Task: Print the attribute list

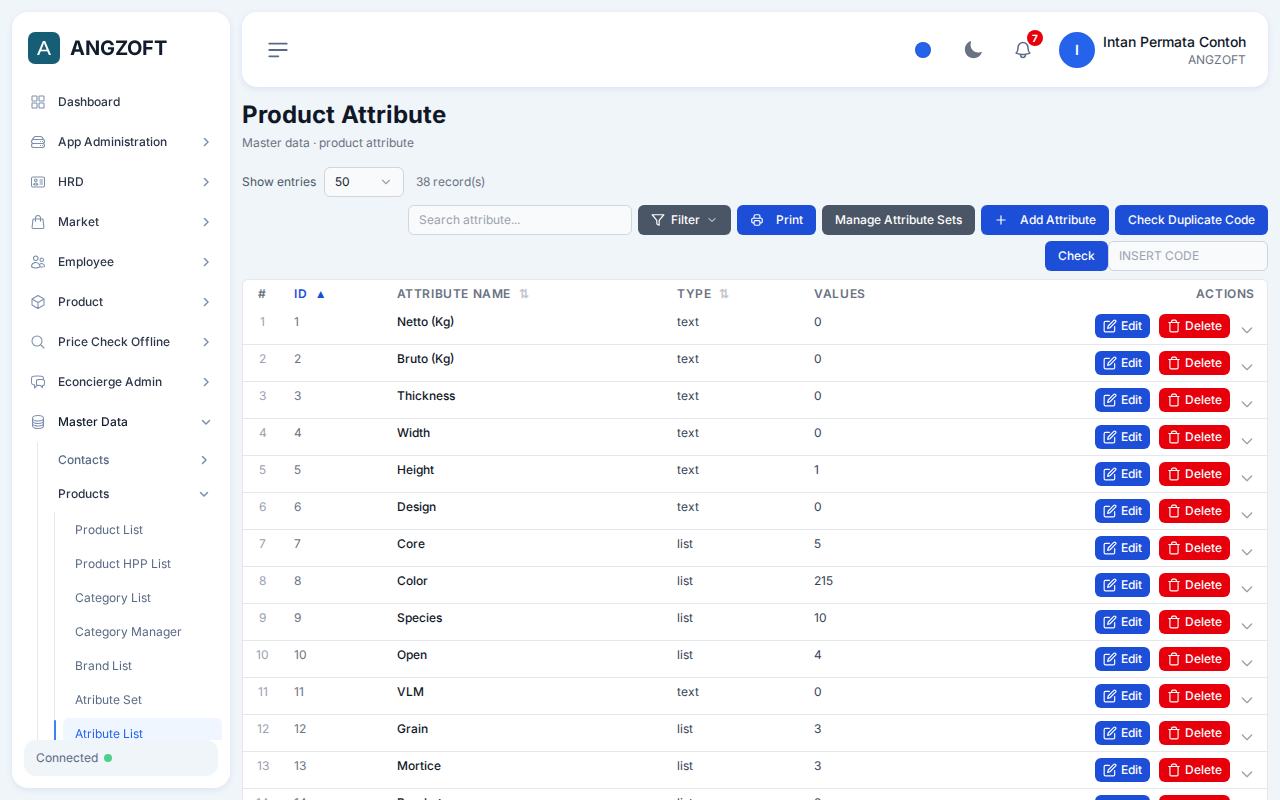Action: pos(776,220)
